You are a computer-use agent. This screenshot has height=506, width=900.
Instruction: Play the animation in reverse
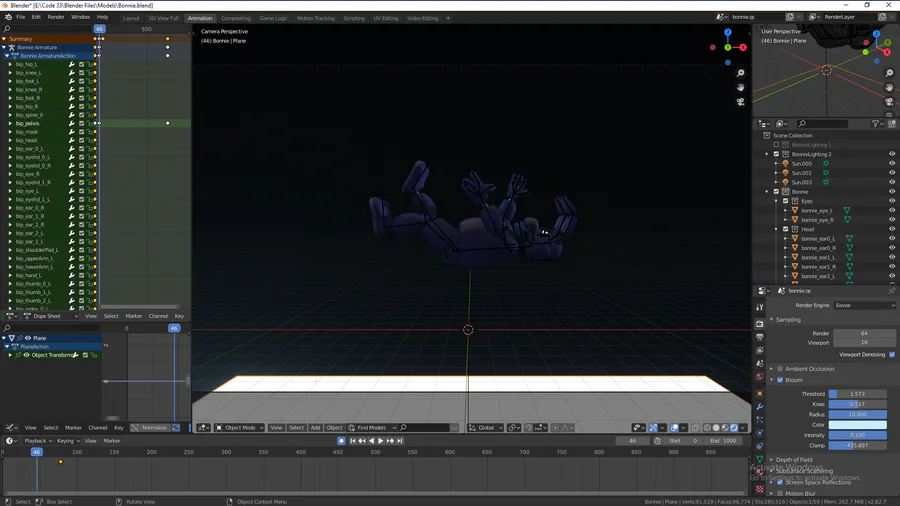pos(371,441)
